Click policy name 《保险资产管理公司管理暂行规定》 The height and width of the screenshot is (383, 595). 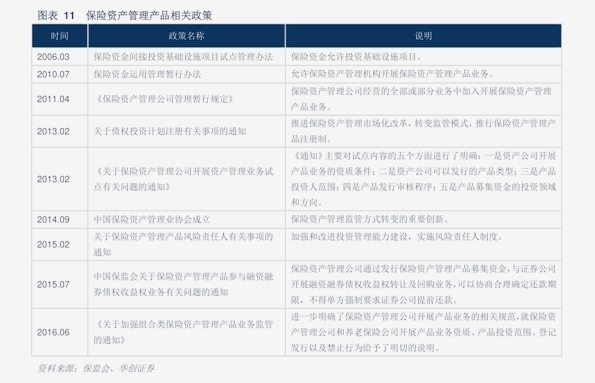click(x=164, y=99)
